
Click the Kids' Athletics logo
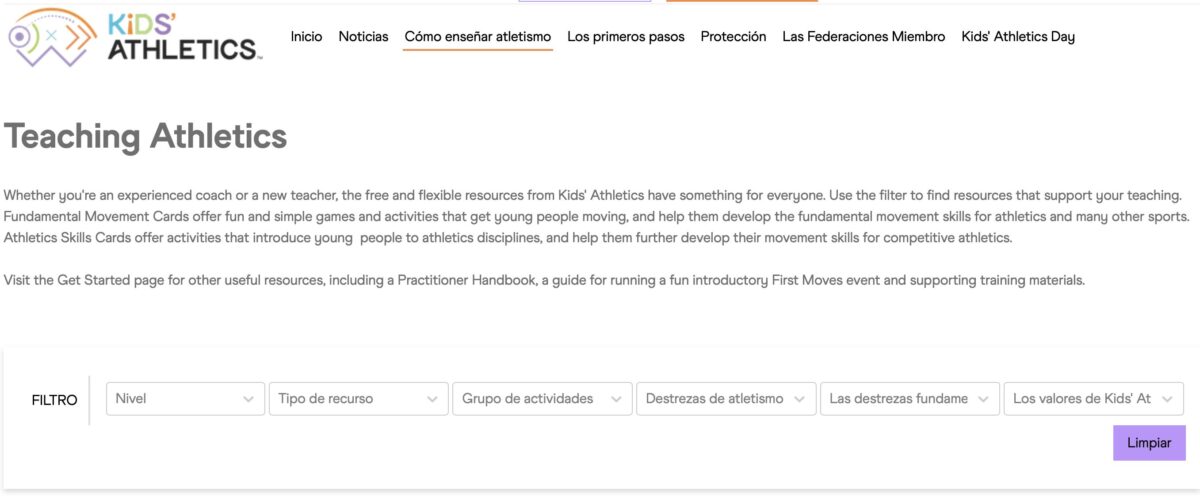click(134, 37)
